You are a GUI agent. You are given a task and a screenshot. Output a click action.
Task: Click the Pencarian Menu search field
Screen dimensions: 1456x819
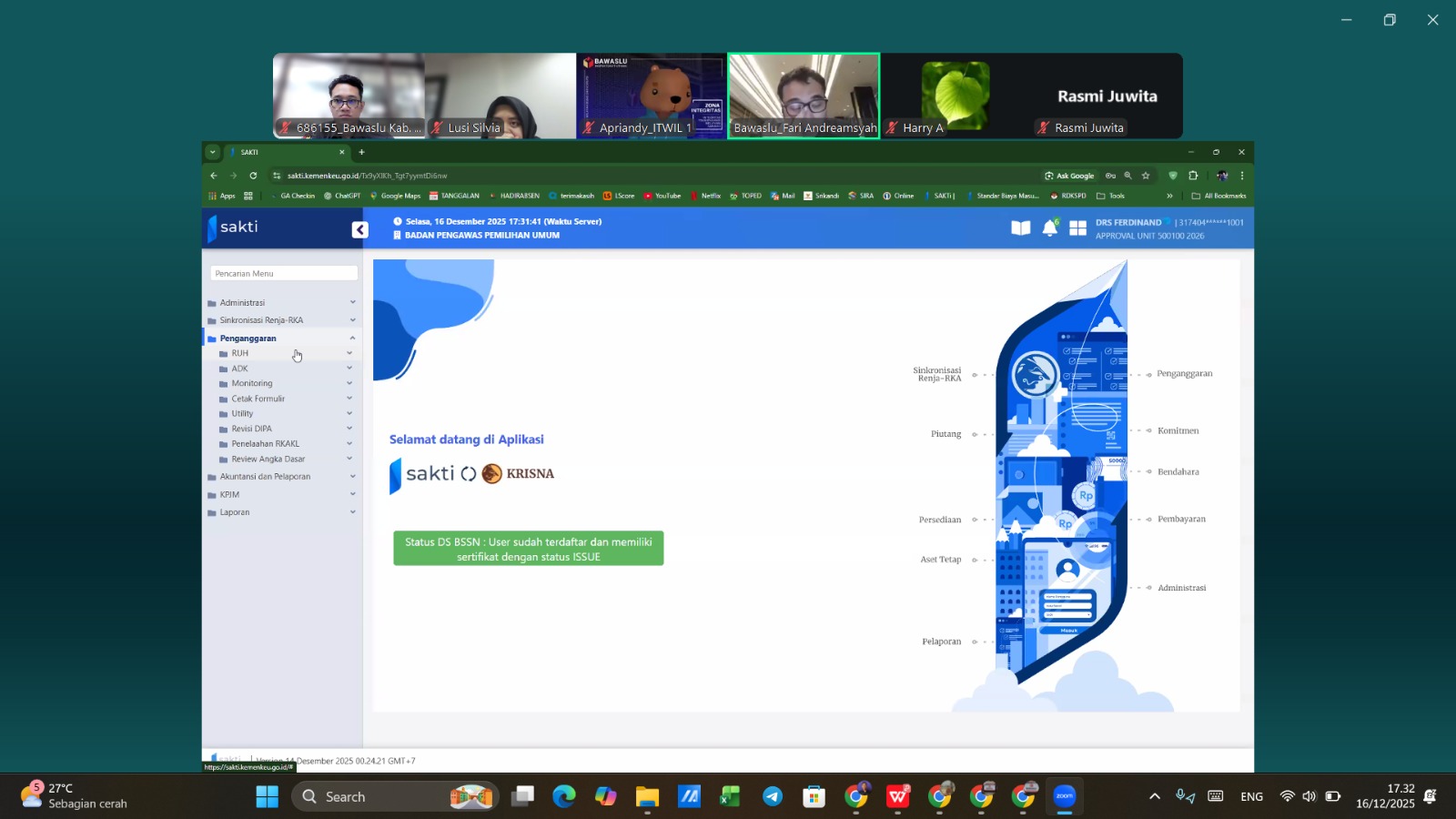[x=284, y=273]
